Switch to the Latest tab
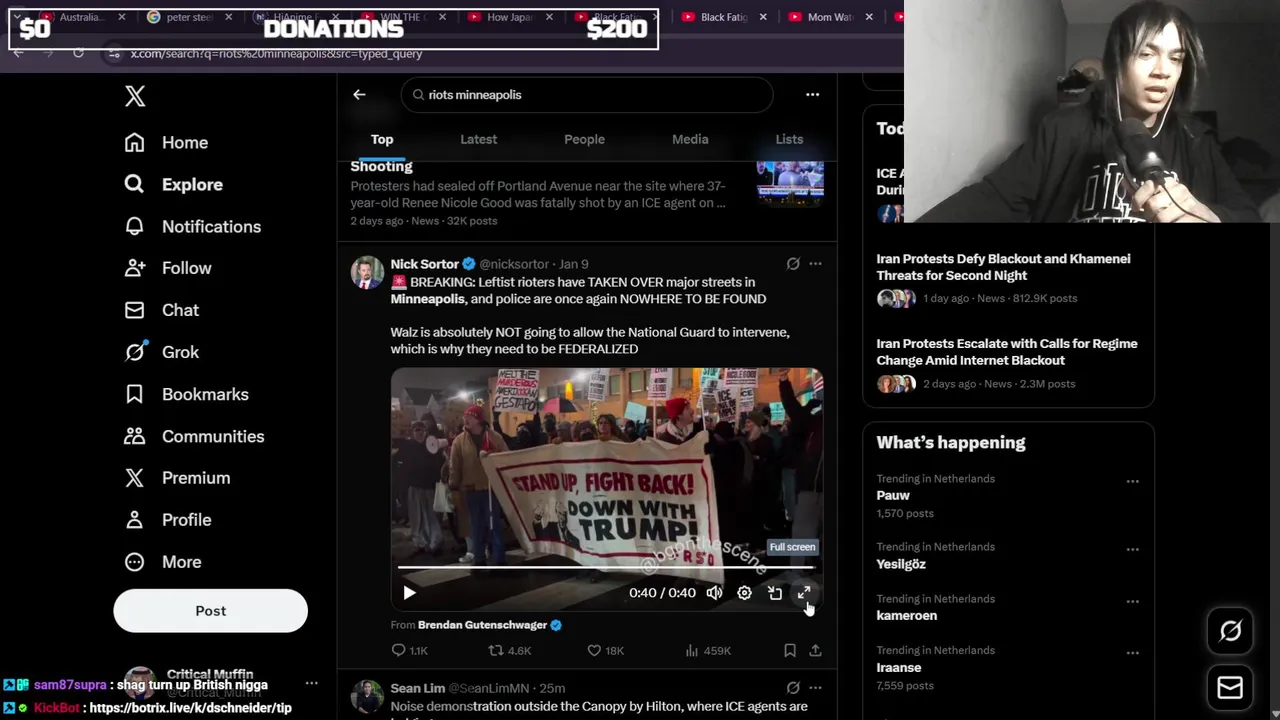This screenshot has width=1280, height=720. (478, 139)
